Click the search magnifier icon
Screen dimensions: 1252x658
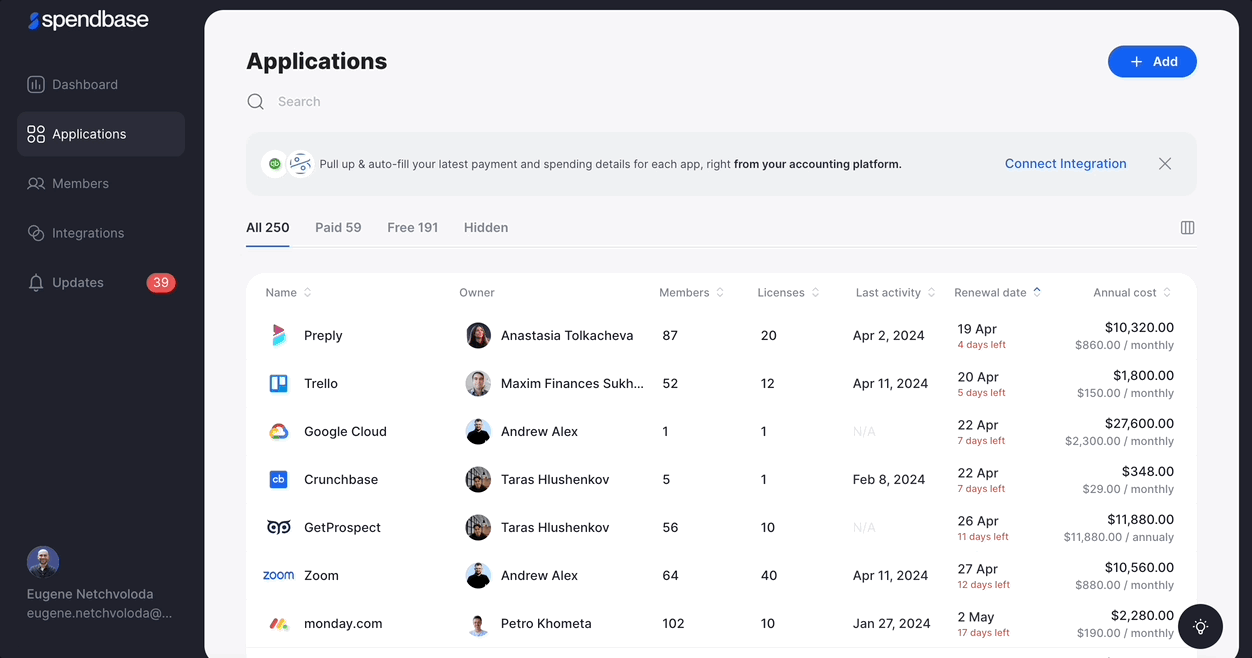pyautogui.click(x=256, y=102)
